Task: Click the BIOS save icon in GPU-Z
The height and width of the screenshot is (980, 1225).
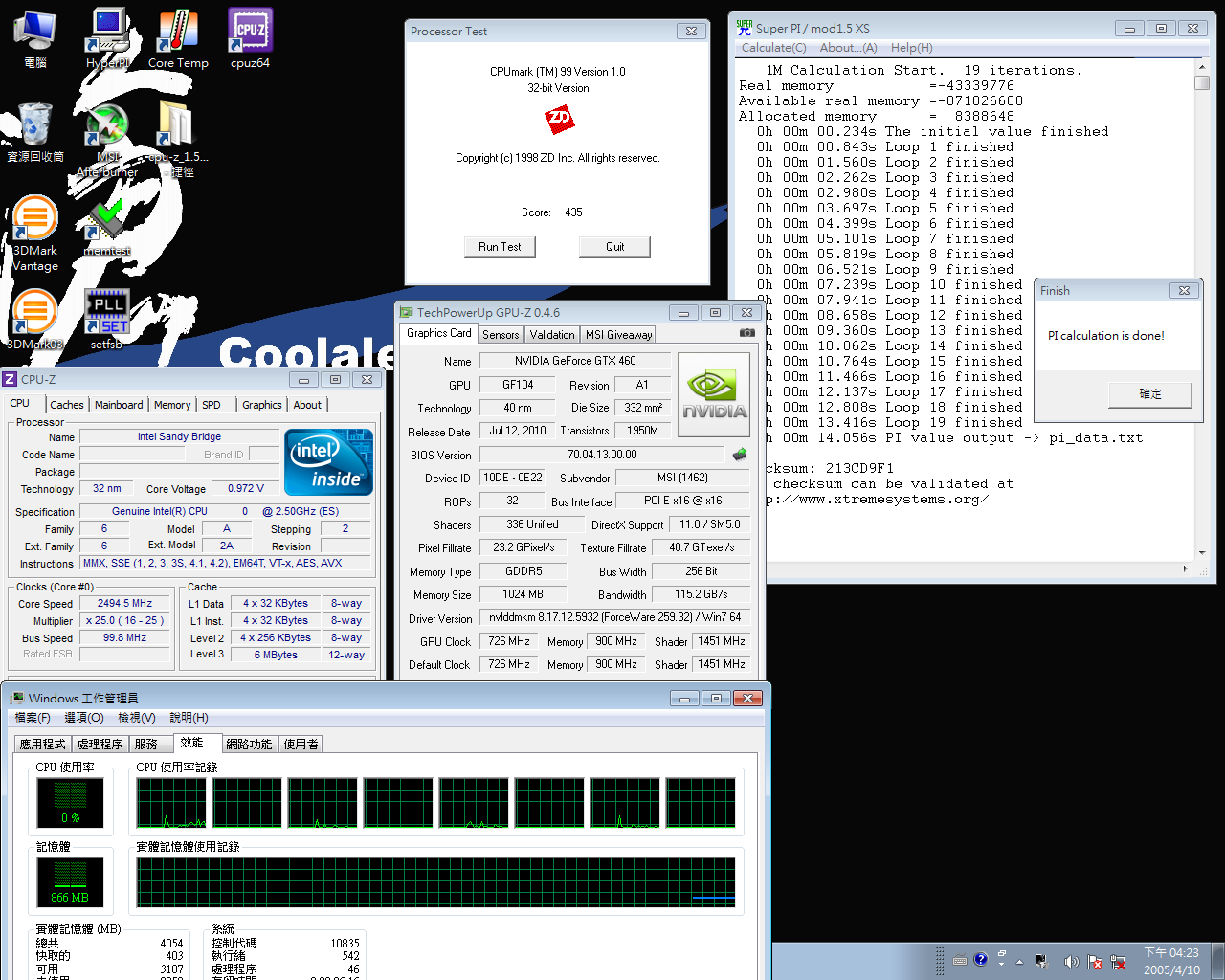Action: (x=739, y=455)
